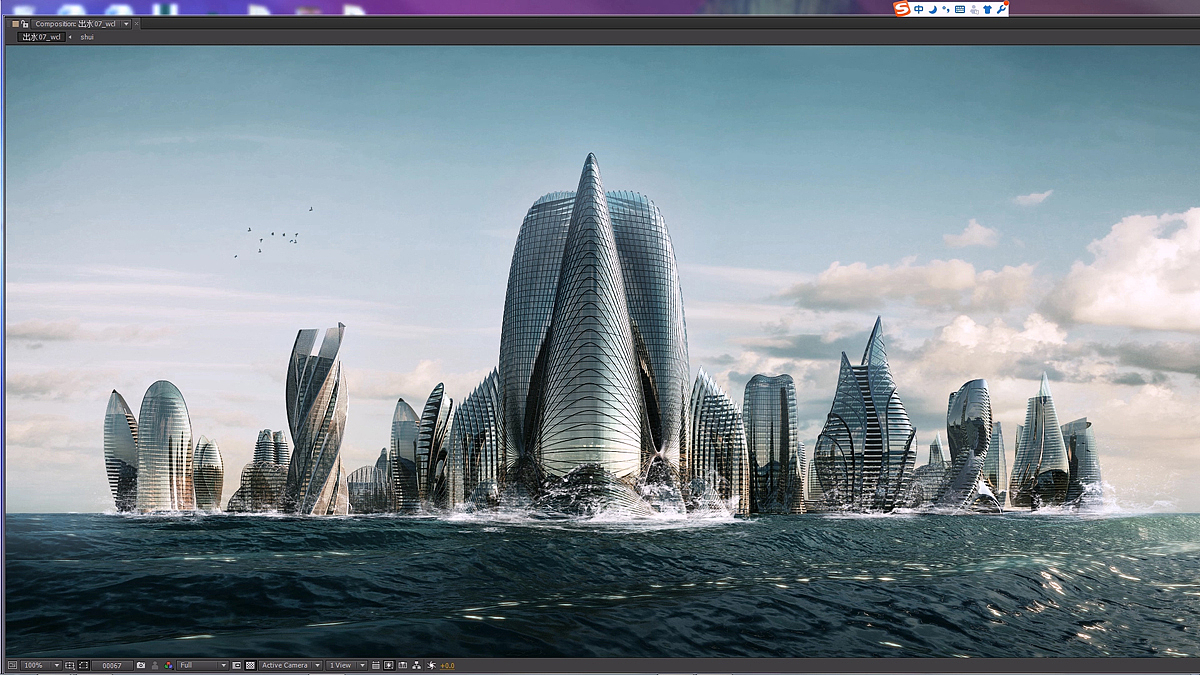Toggle the region of interest icon

pyautogui.click(x=237, y=665)
